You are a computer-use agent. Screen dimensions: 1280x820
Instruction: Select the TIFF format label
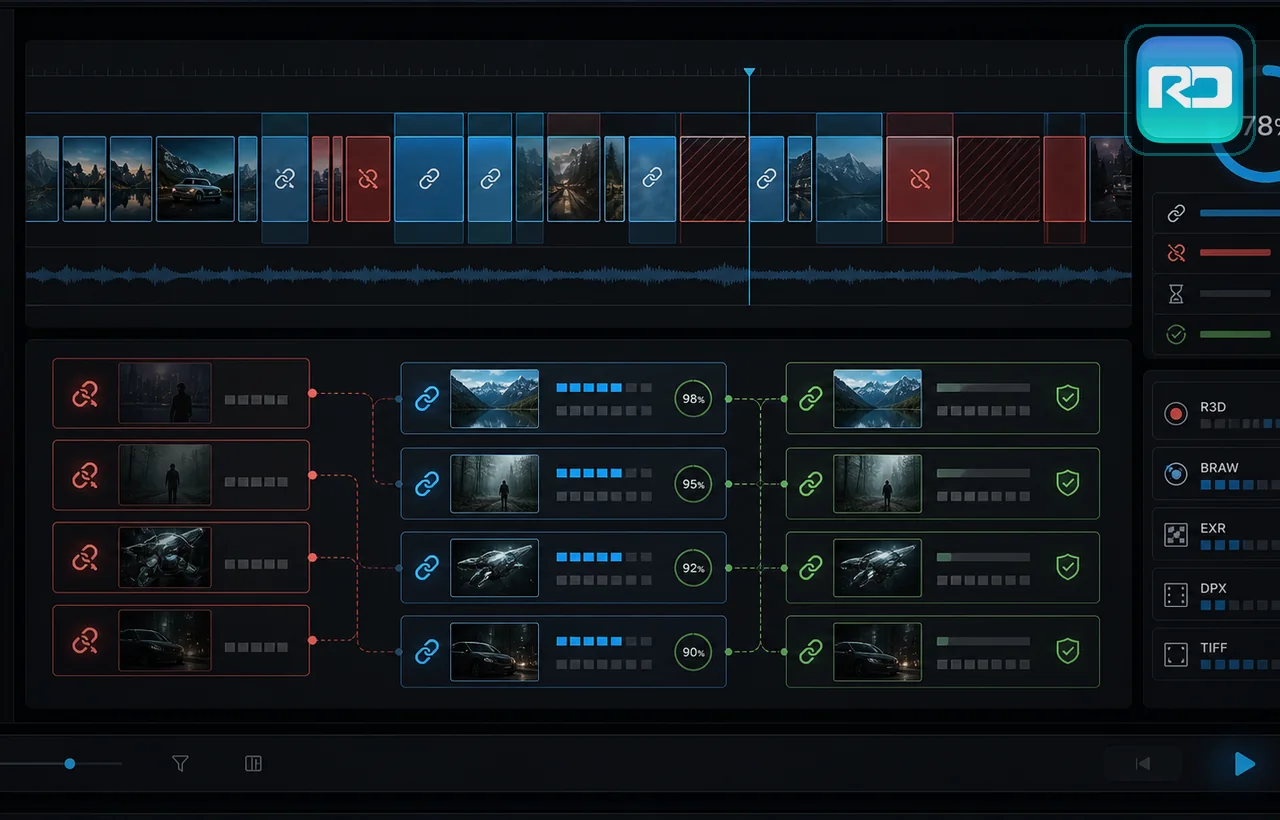1214,648
